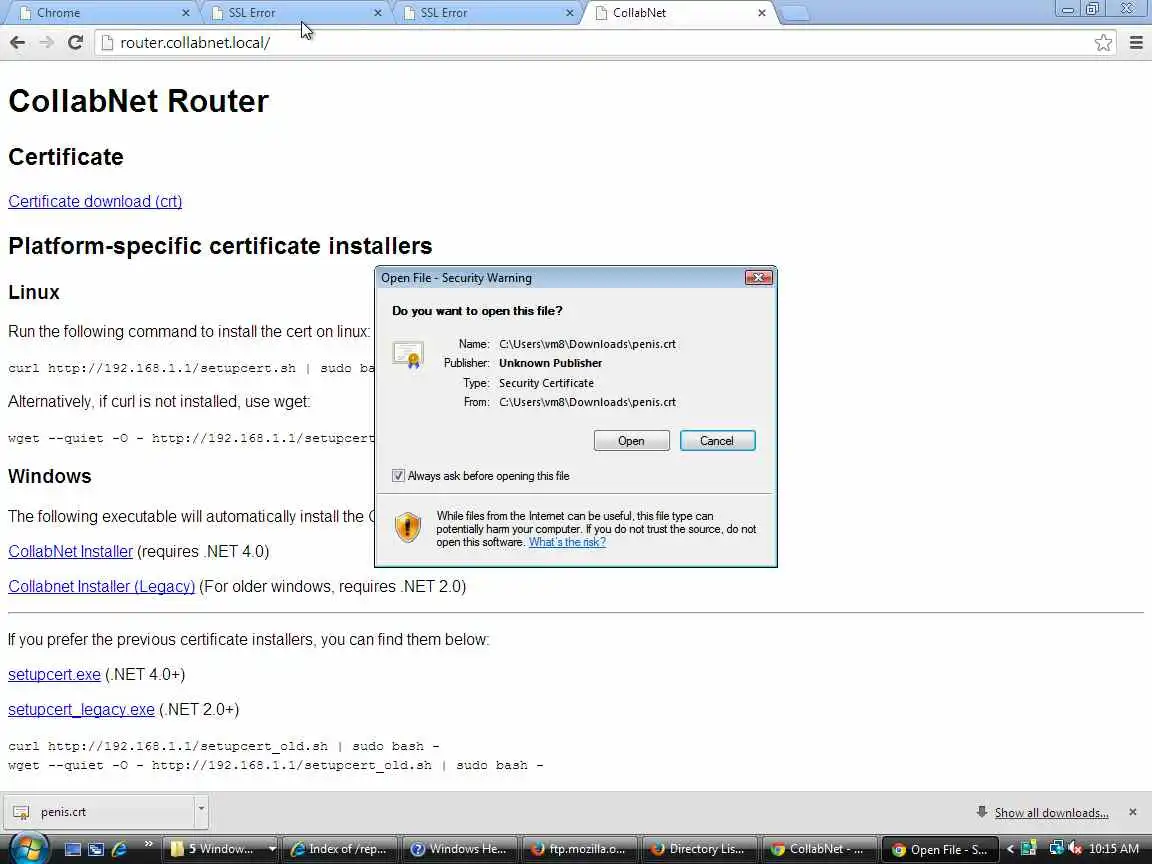Switch to Directory Listing Firefox window
This screenshot has height=864, width=1152.
699,849
